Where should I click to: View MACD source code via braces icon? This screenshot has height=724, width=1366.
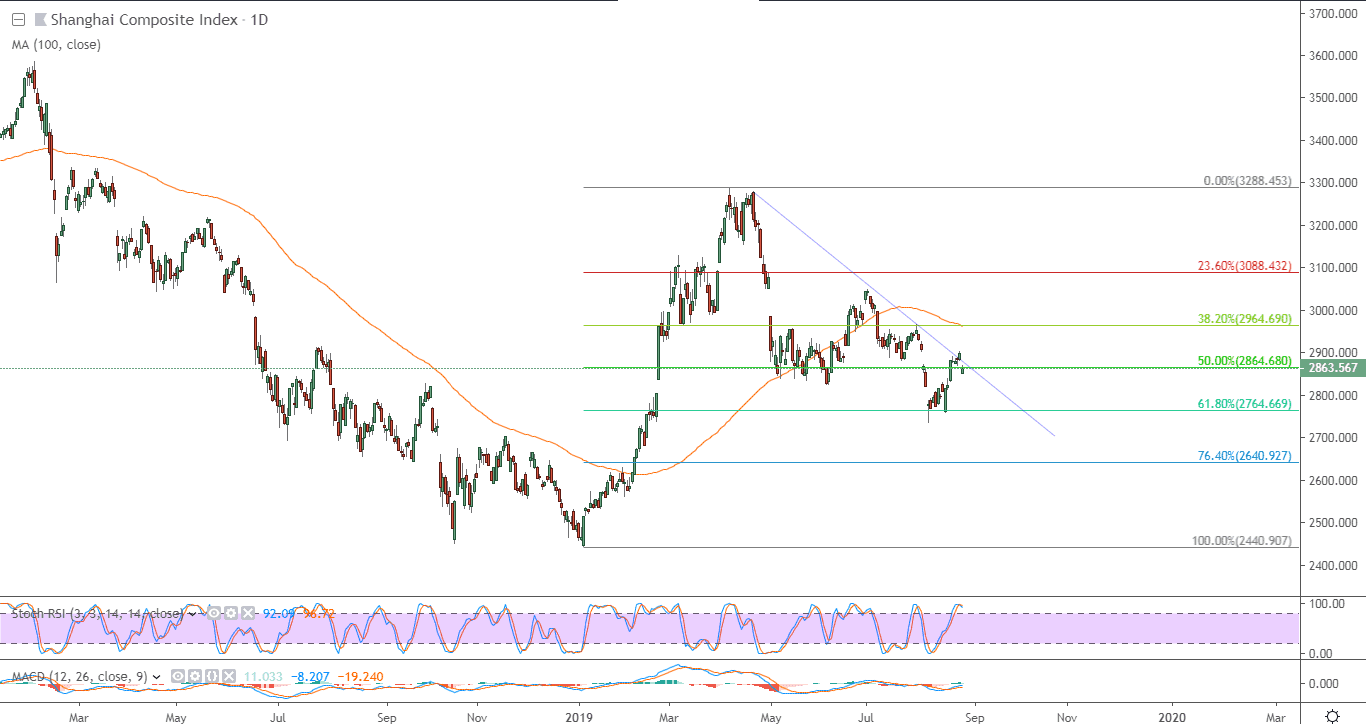coord(211,677)
